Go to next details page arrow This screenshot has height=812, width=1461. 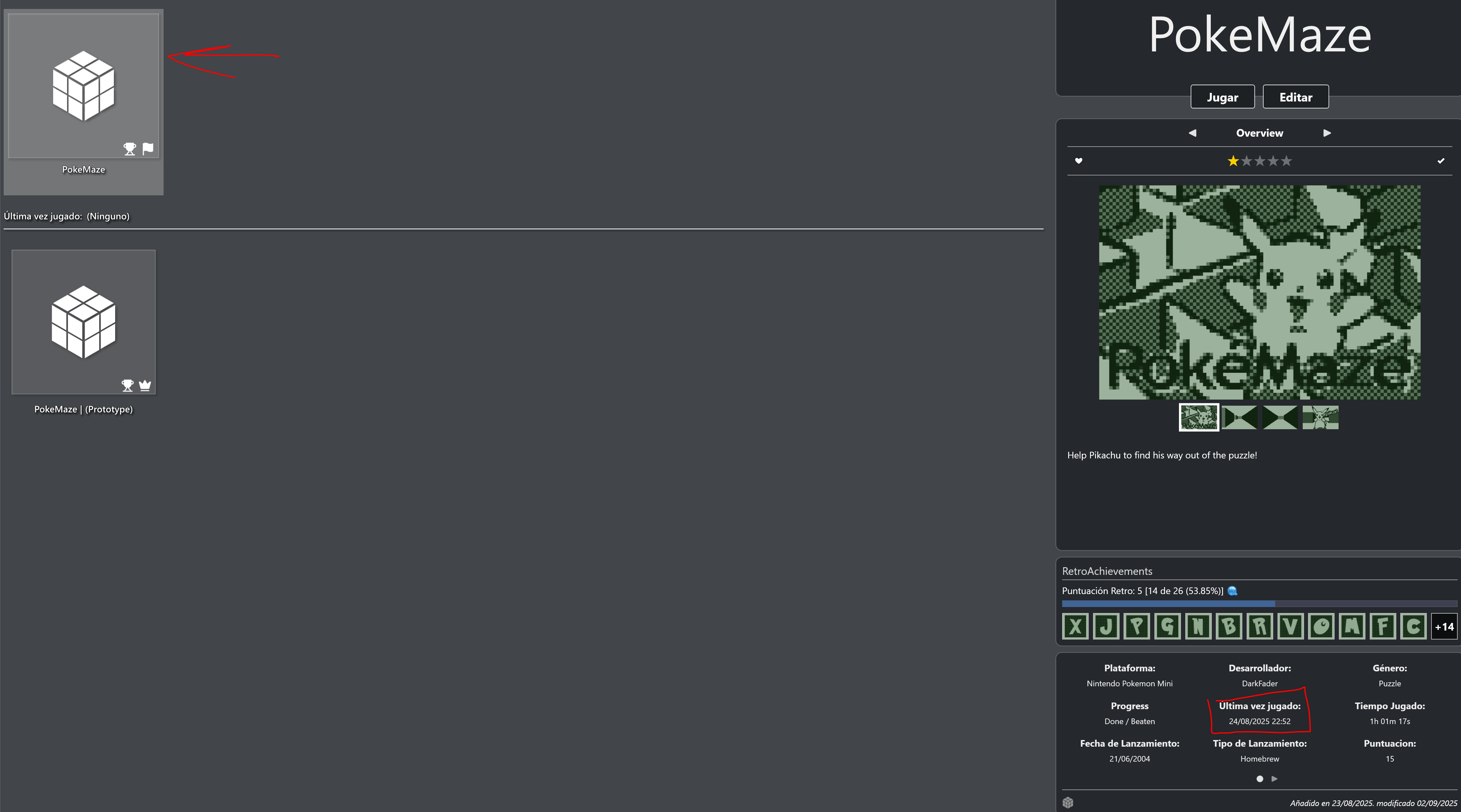point(1275,778)
